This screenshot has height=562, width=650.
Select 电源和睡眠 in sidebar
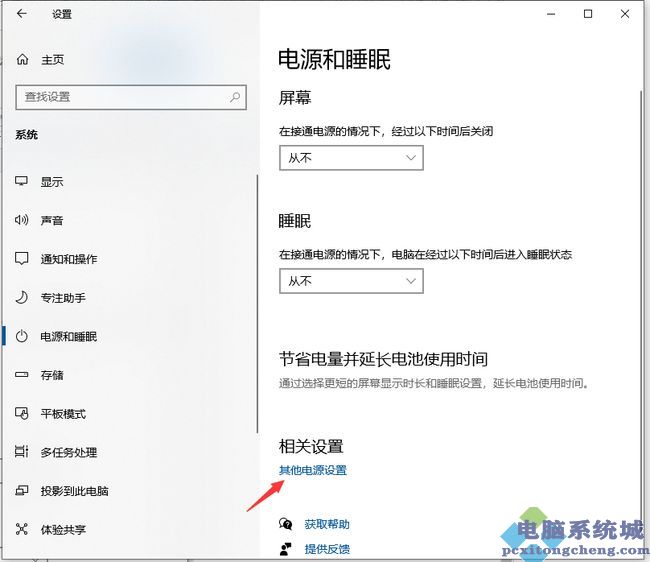point(69,337)
